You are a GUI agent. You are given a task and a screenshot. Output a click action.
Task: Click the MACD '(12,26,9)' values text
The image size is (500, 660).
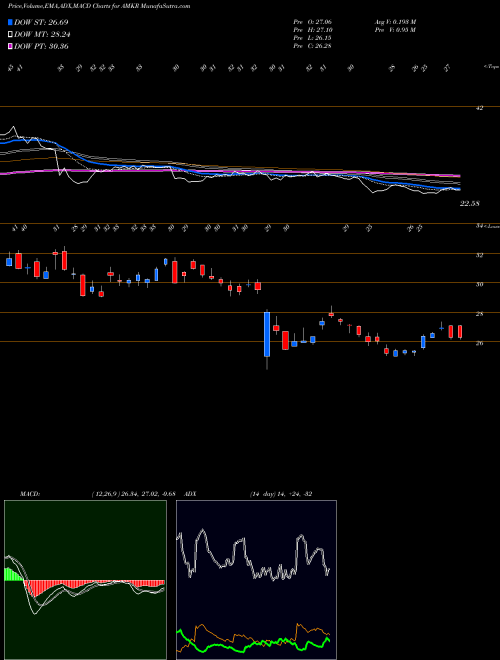click(133, 494)
